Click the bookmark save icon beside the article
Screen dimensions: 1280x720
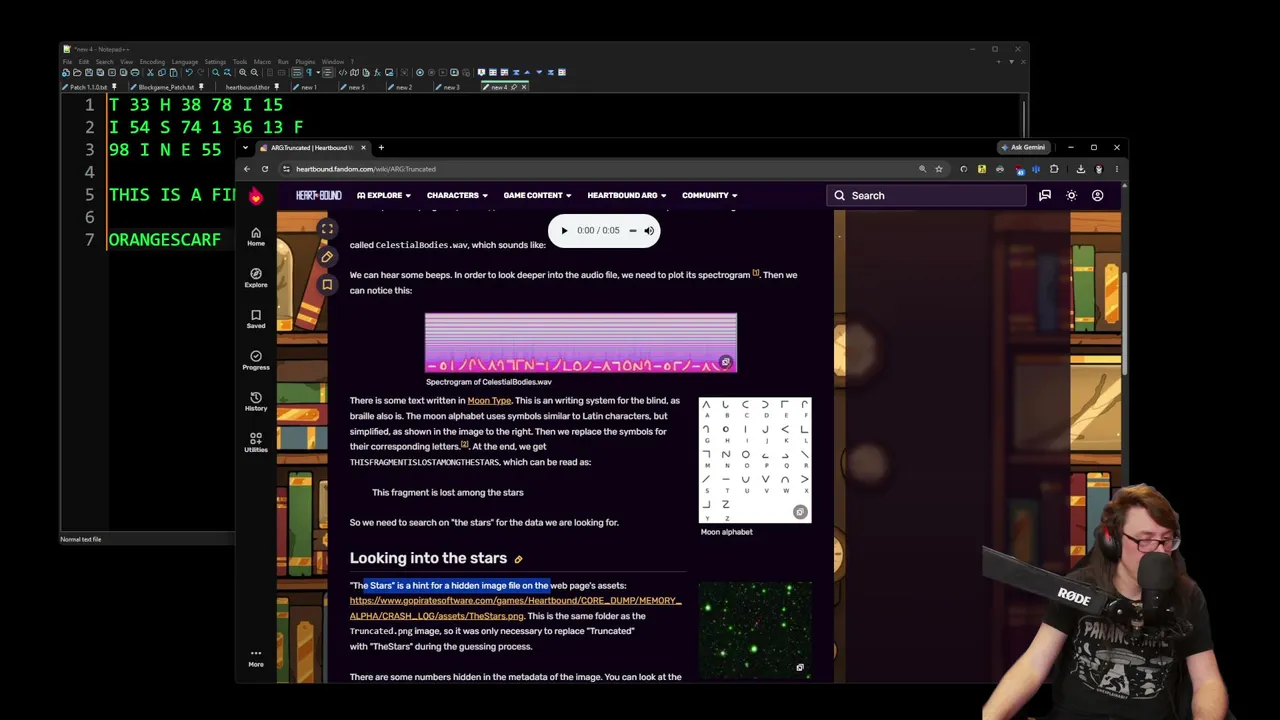coord(327,285)
